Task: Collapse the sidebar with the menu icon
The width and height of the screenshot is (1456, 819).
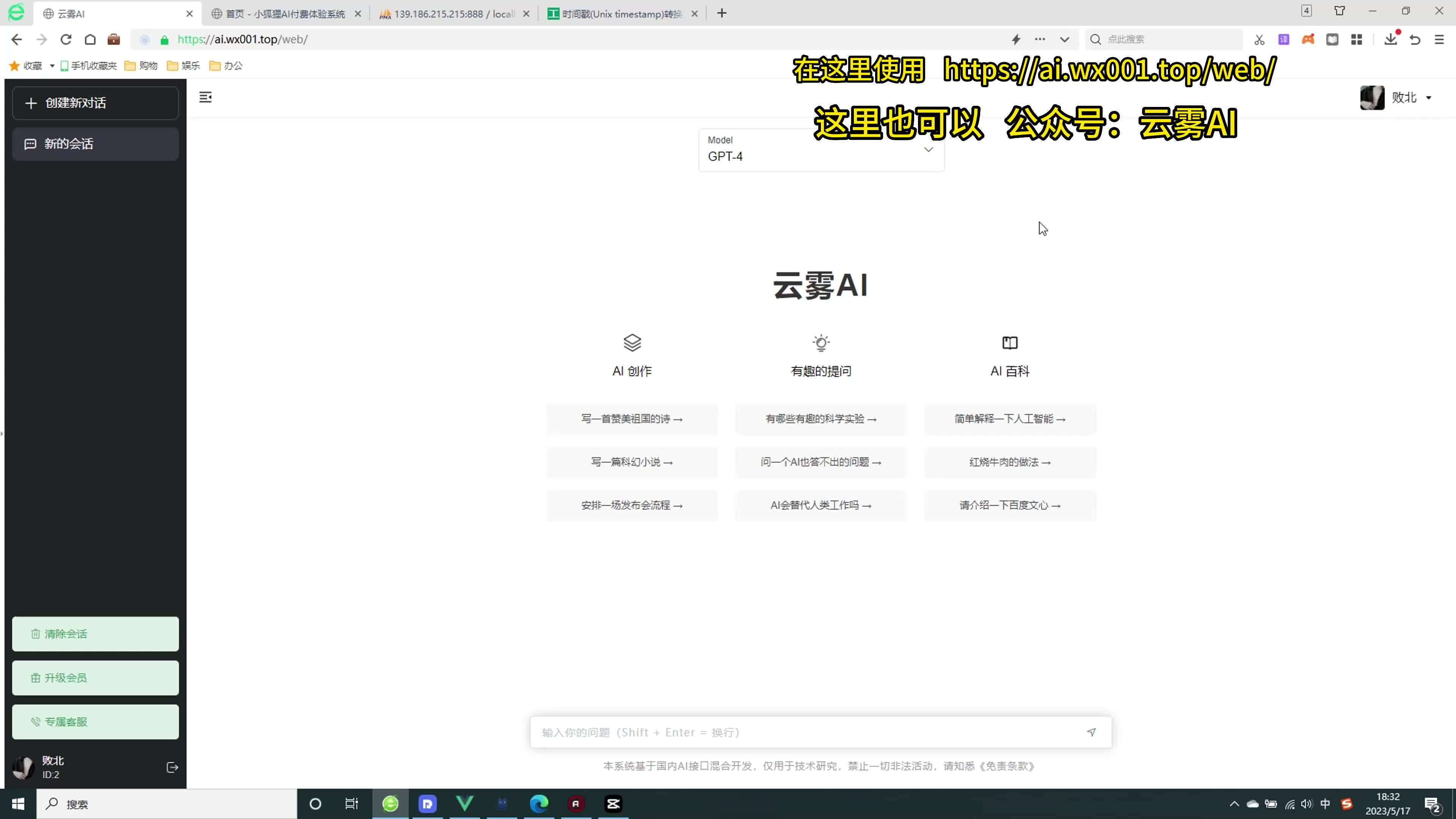Action: pyautogui.click(x=206, y=97)
